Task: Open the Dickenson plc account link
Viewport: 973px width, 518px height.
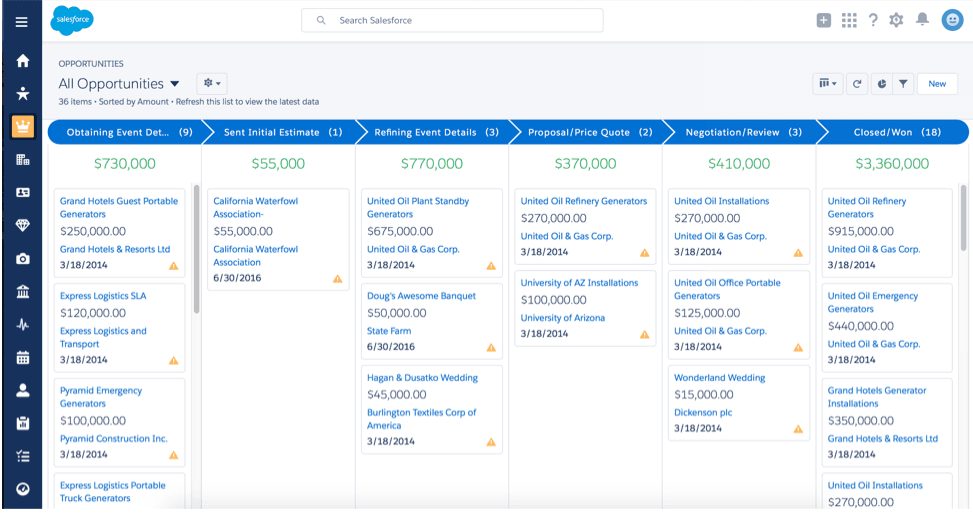Action: pyautogui.click(x=703, y=413)
